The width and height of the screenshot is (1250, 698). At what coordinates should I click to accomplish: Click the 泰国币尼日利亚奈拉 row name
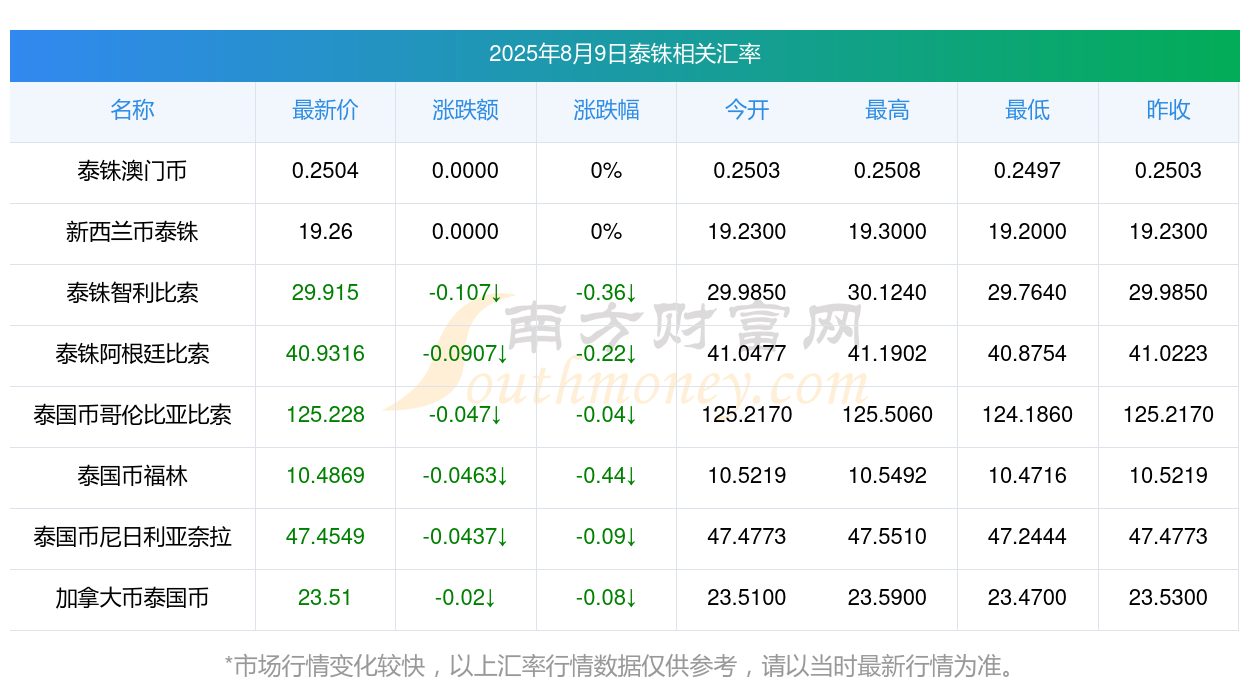pyautogui.click(x=132, y=537)
